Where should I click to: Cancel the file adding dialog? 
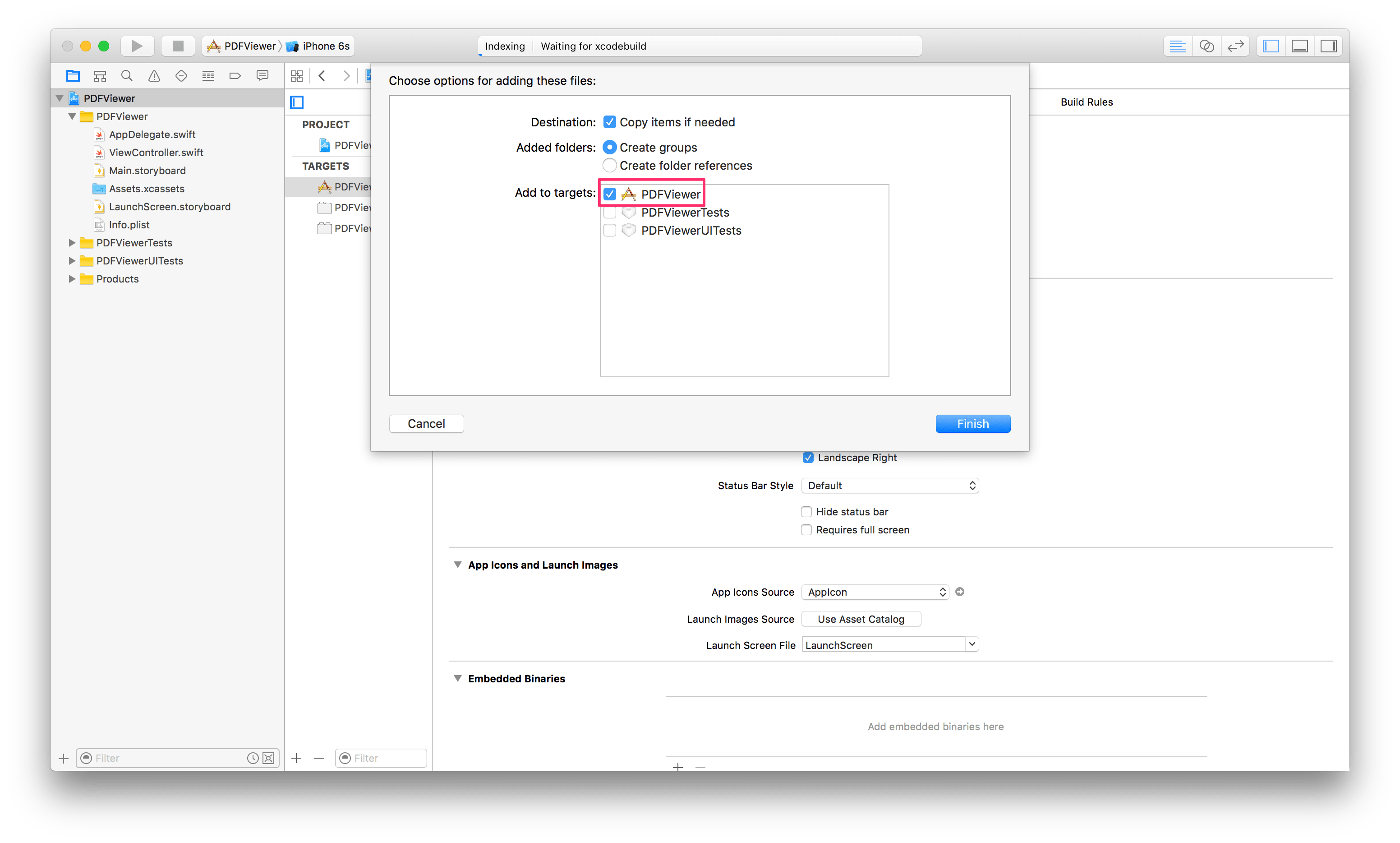(426, 423)
